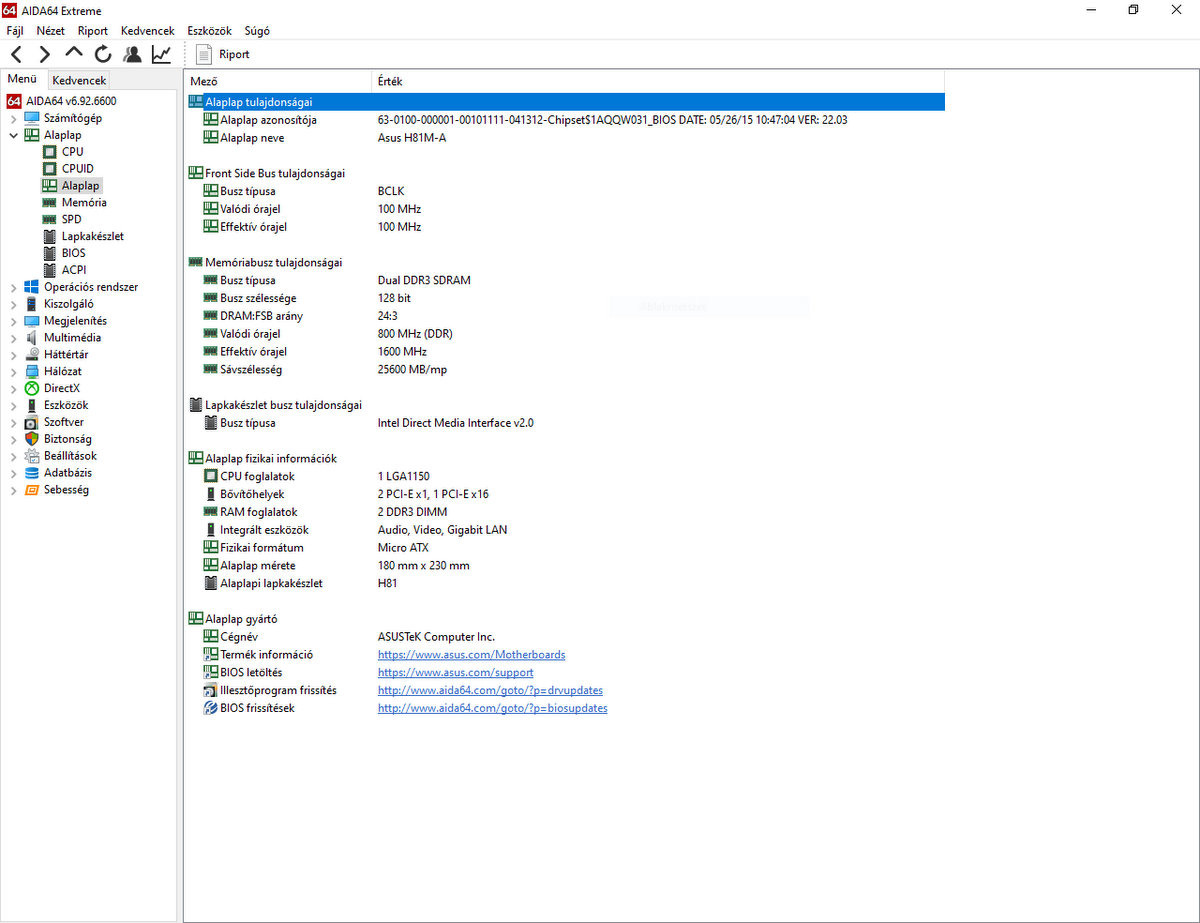Open the asus.com/Motherboards product link
Screen dimensions: 1200x923
coord(471,655)
